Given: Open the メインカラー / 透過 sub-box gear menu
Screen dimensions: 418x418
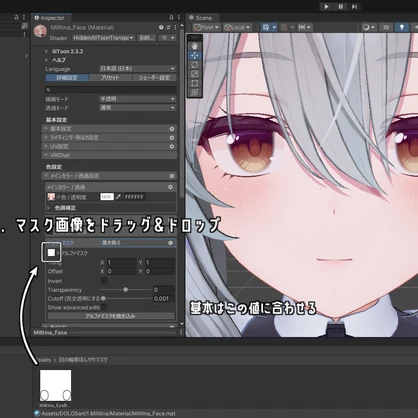Looking at the screenshot, I should click(170, 187).
